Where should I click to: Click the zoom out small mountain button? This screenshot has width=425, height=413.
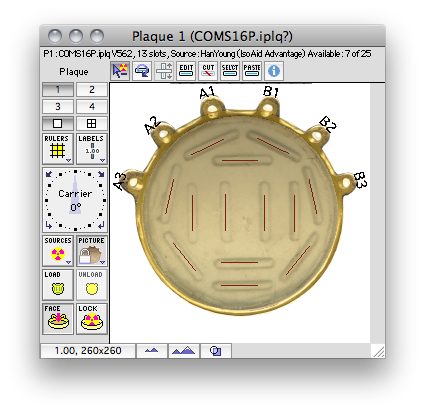pos(152,351)
